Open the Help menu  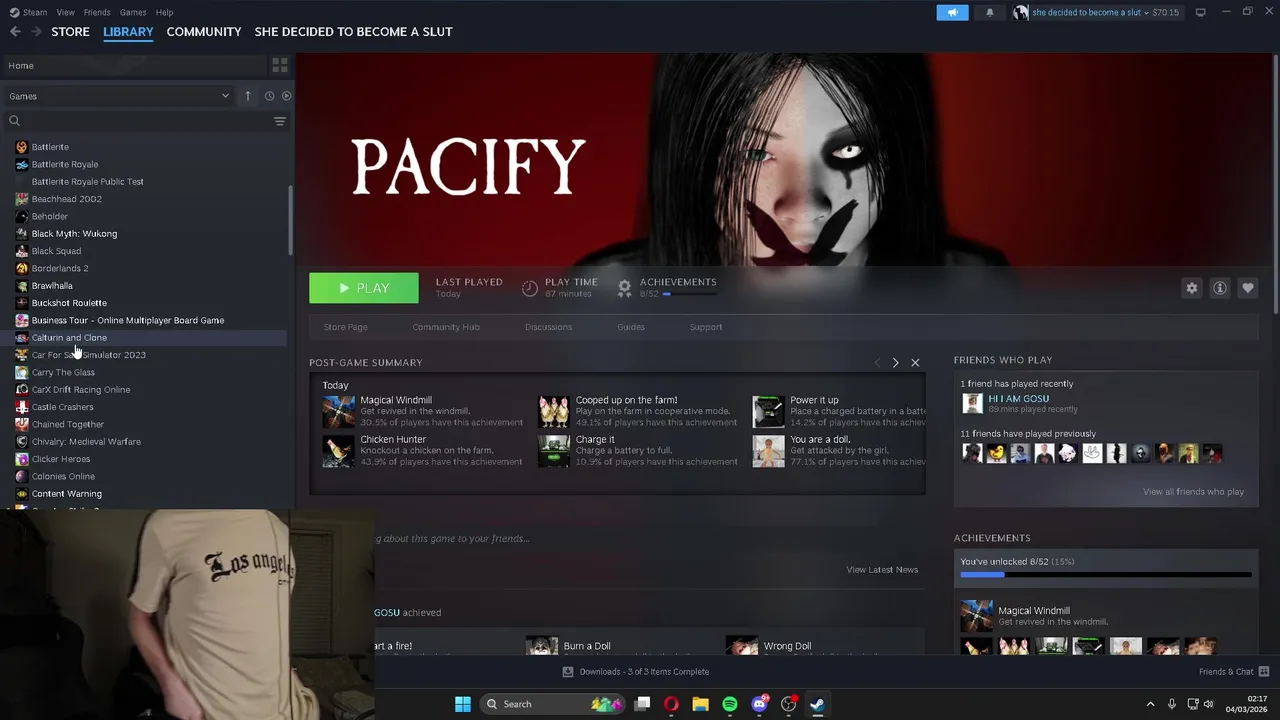point(164,12)
